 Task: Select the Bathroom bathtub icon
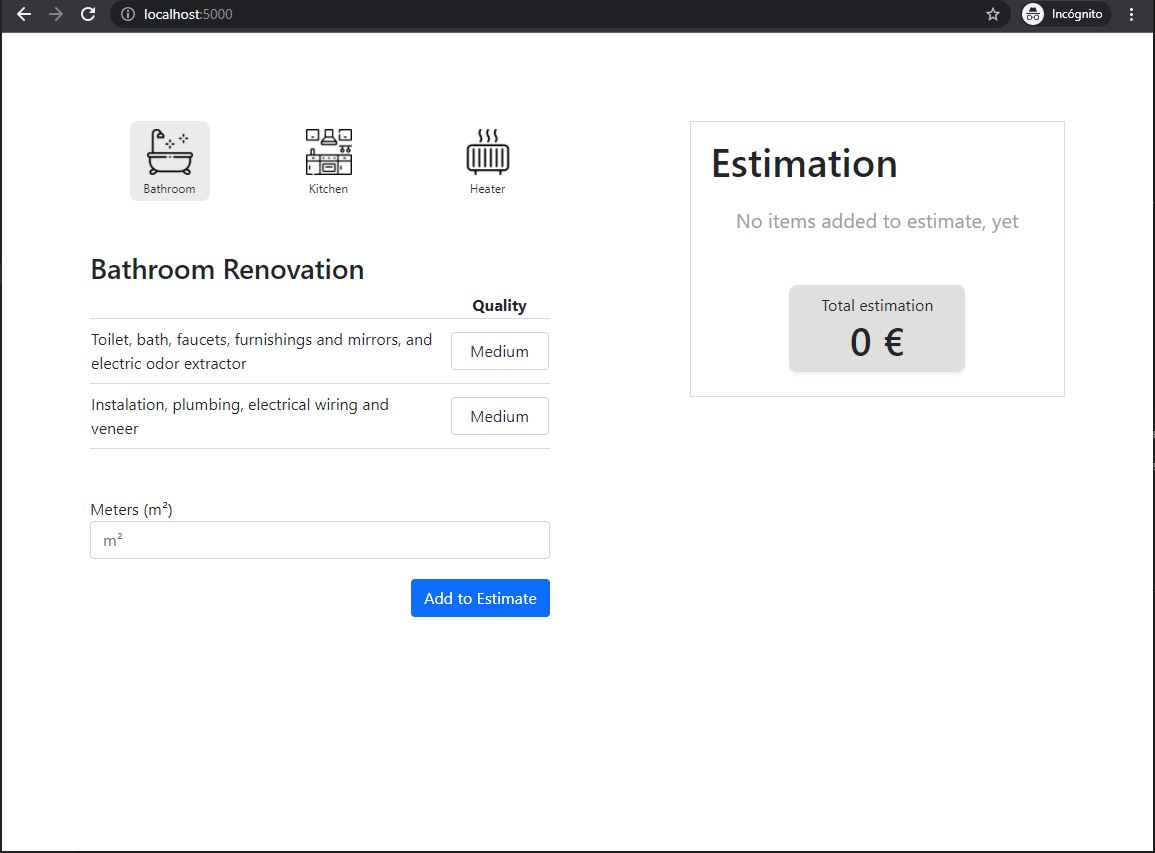(169, 152)
